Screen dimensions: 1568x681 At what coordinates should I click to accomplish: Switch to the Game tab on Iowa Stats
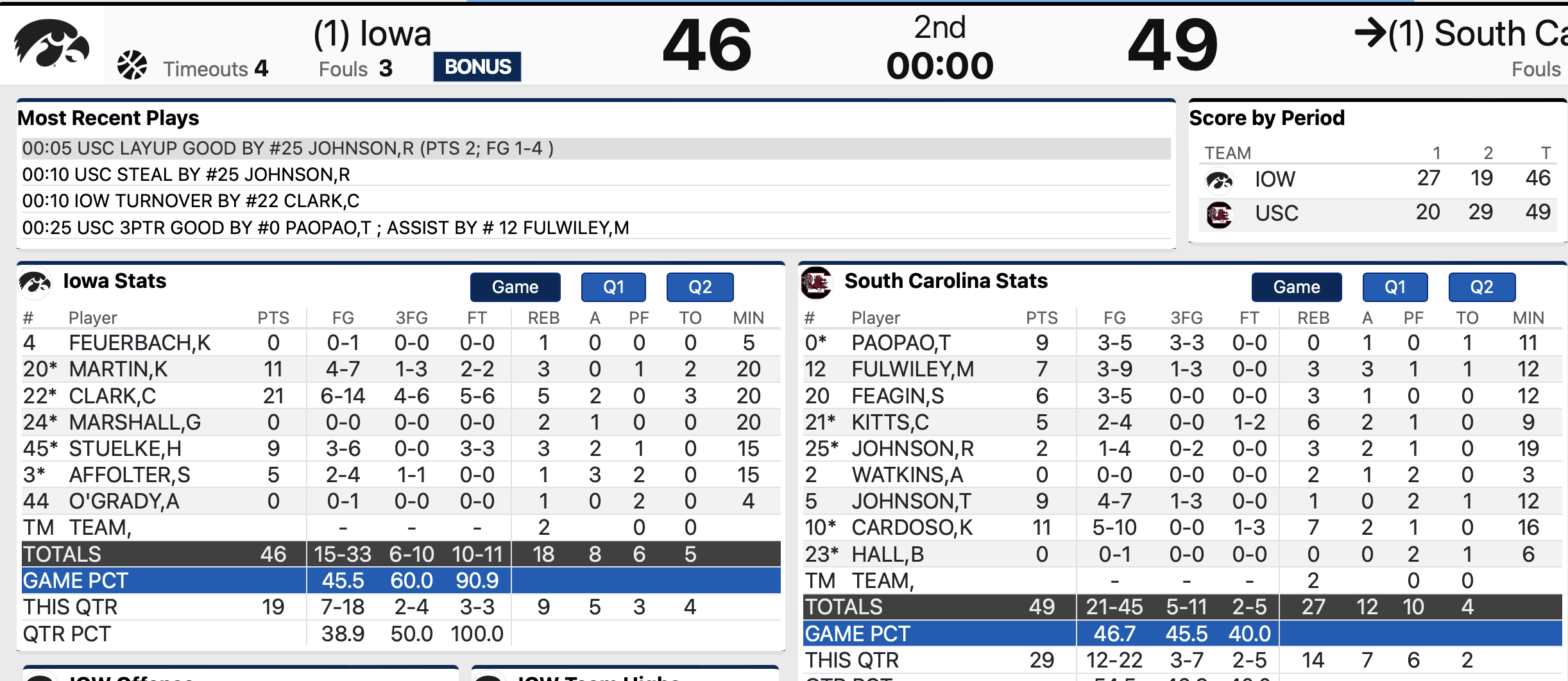515,287
